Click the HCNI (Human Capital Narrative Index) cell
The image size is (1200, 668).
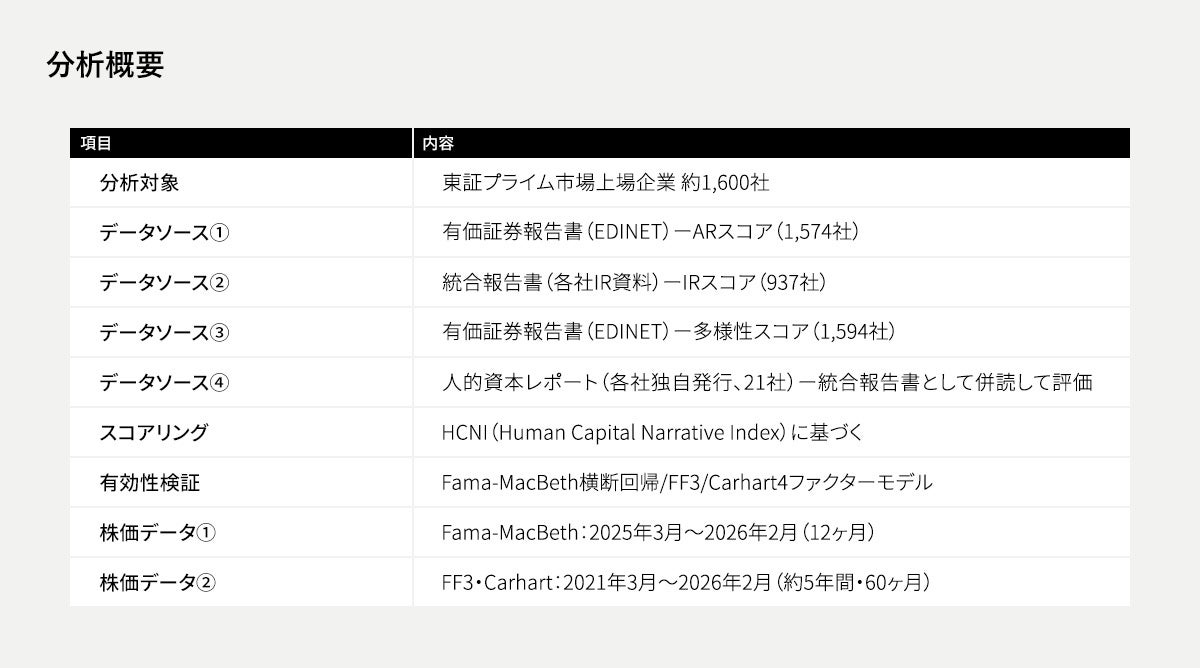click(651, 433)
